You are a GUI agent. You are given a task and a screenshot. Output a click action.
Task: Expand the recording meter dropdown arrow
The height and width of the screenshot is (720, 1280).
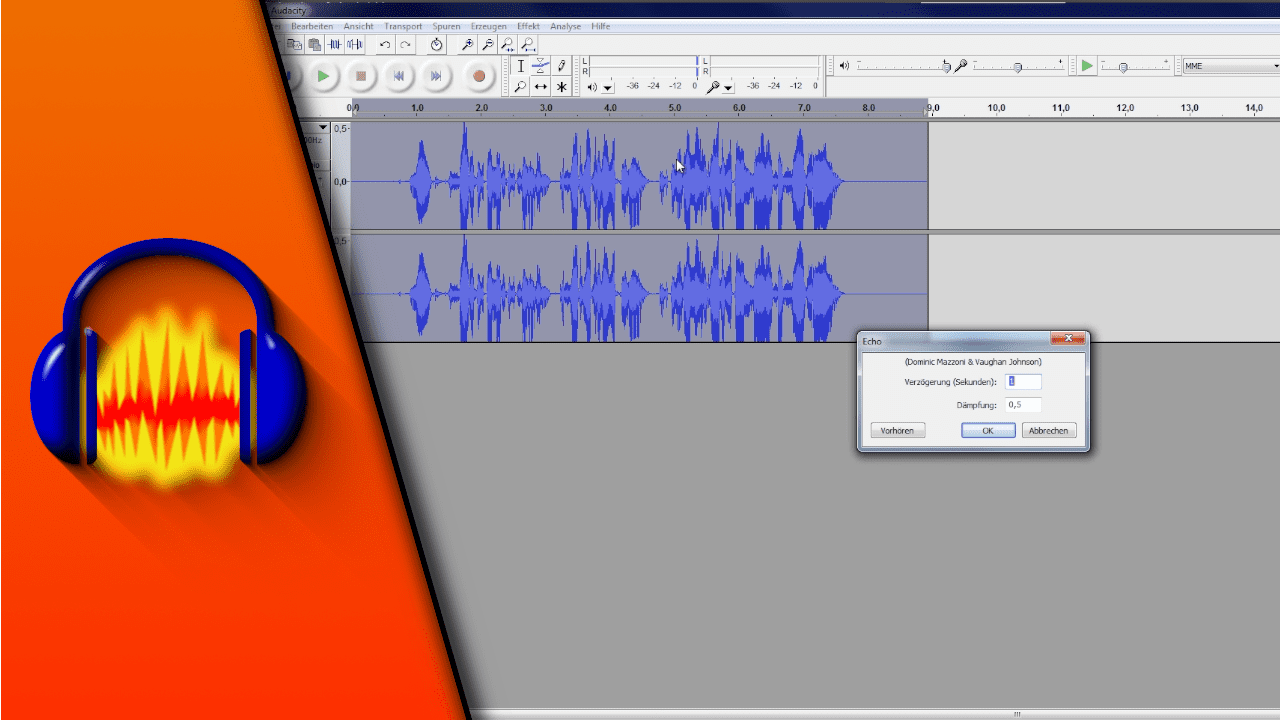pos(727,87)
